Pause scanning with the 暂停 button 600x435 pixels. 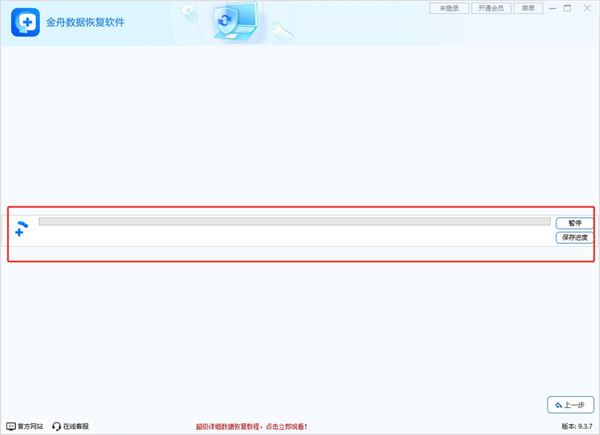coord(574,223)
